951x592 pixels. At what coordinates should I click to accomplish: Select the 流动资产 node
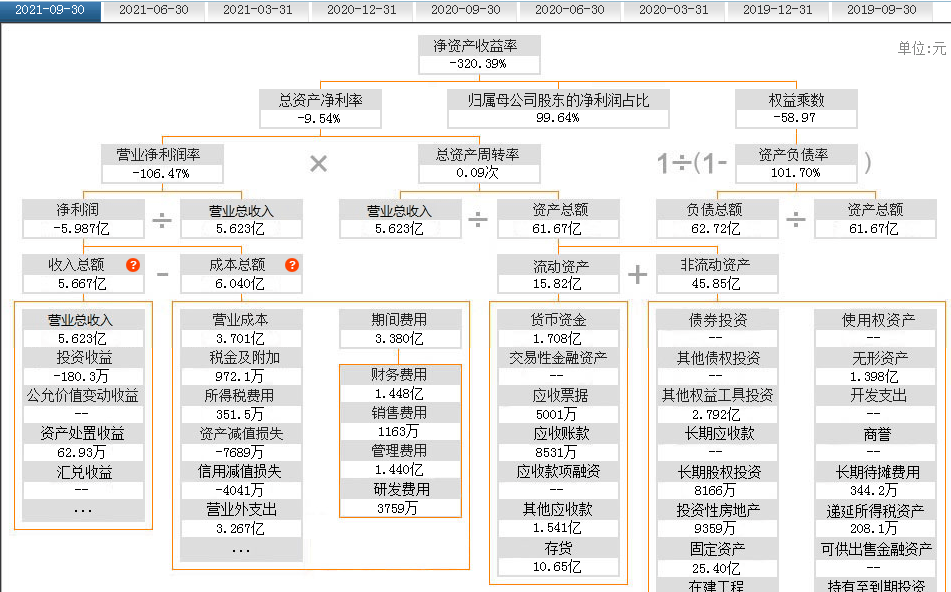pyautogui.click(x=558, y=274)
